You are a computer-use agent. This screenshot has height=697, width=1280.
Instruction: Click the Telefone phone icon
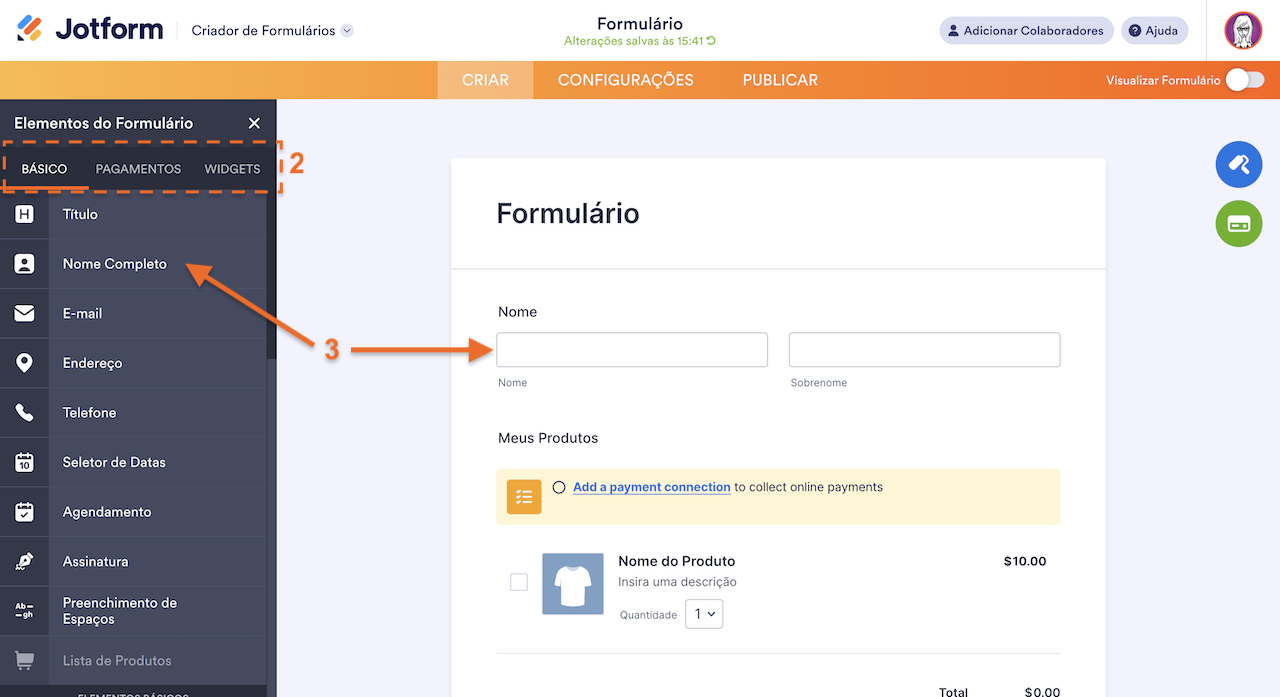[x=24, y=412]
